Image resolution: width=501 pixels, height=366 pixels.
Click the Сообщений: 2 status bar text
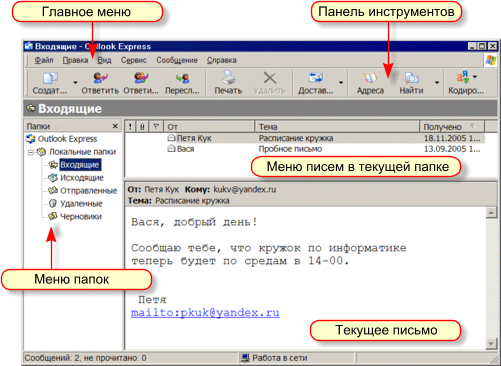[85, 358]
